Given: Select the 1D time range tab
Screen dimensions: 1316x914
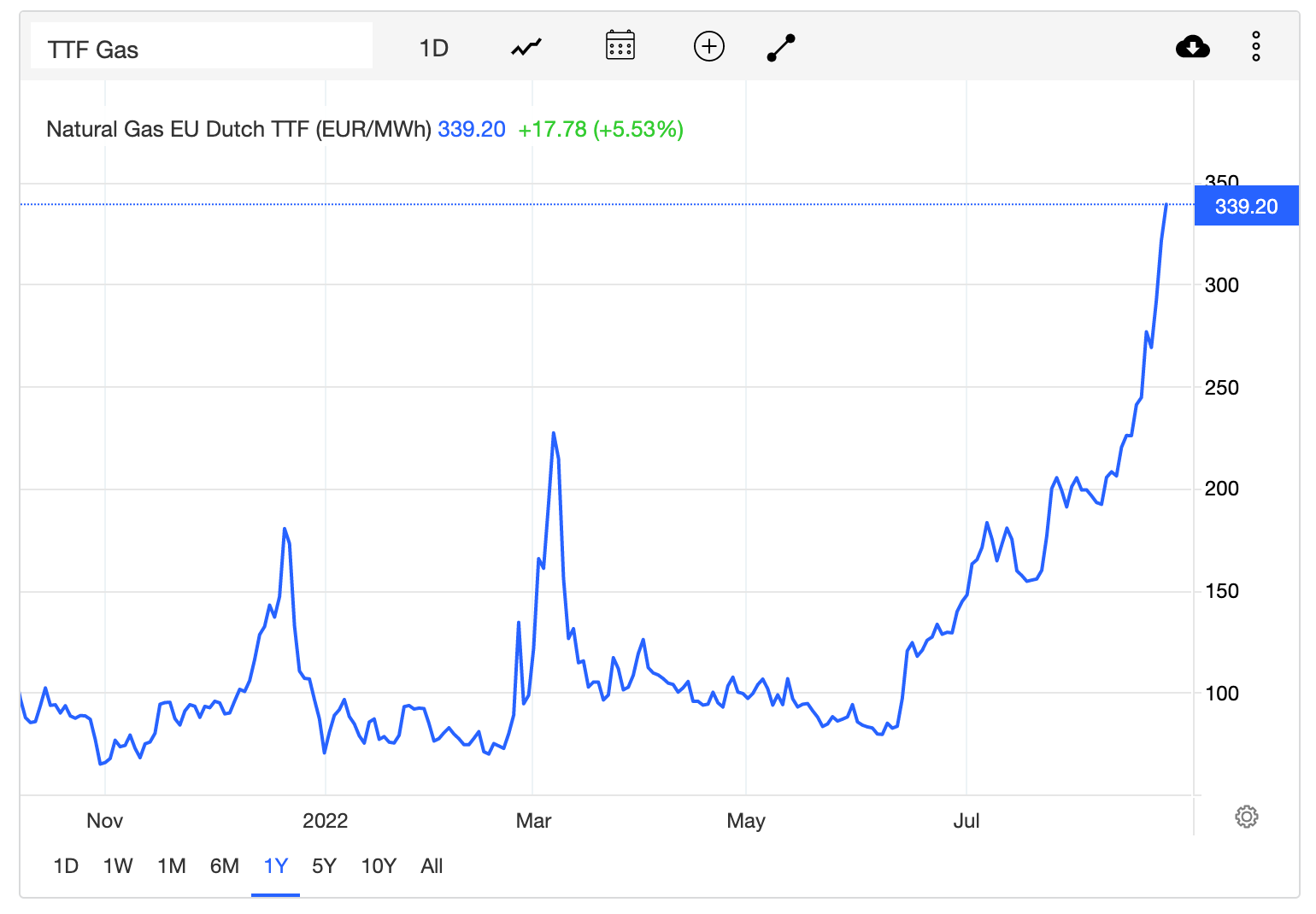Looking at the screenshot, I should pos(66,866).
